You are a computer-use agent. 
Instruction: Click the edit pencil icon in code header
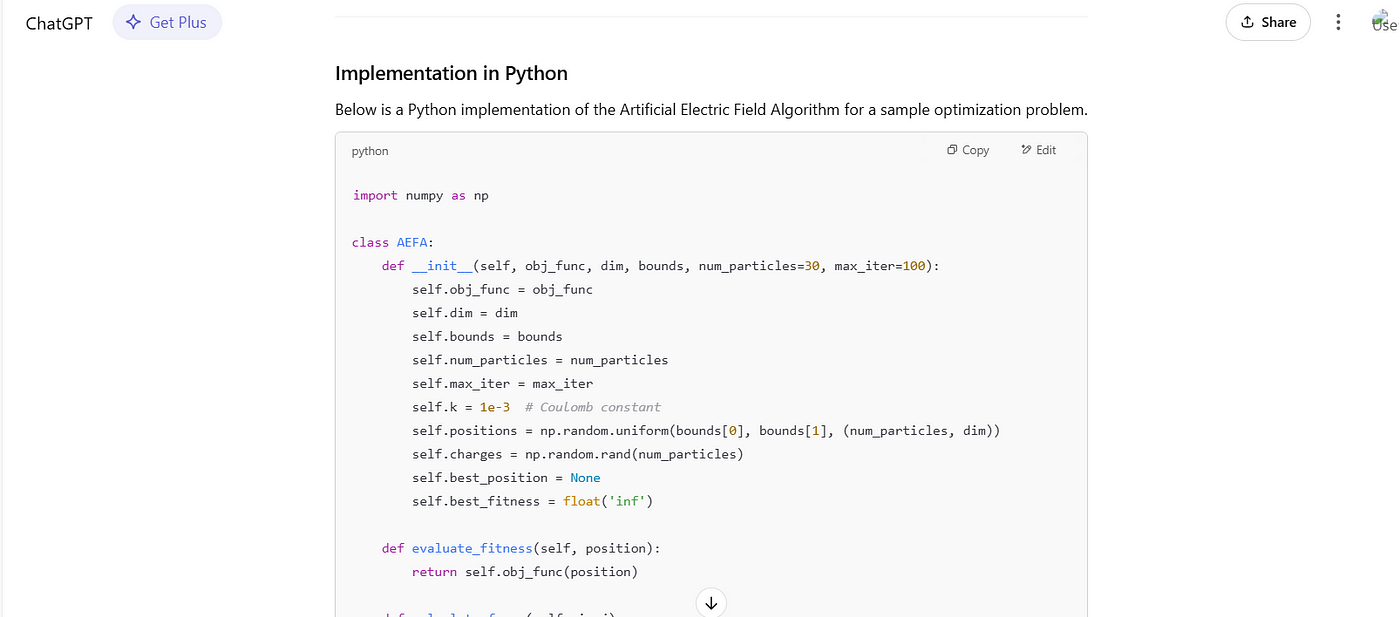click(1026, 150)
